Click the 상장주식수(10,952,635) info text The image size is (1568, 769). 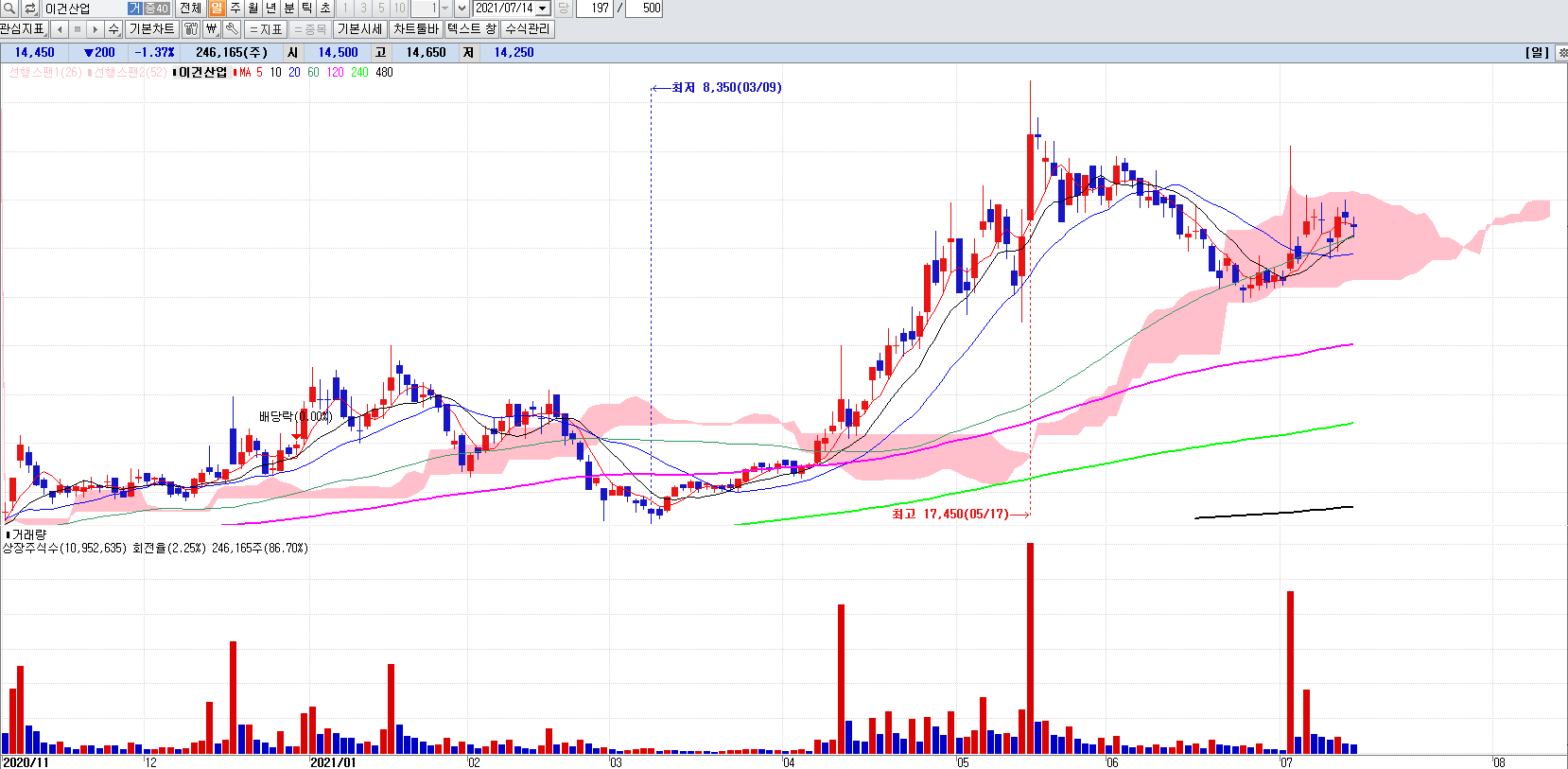click(64, 548)
